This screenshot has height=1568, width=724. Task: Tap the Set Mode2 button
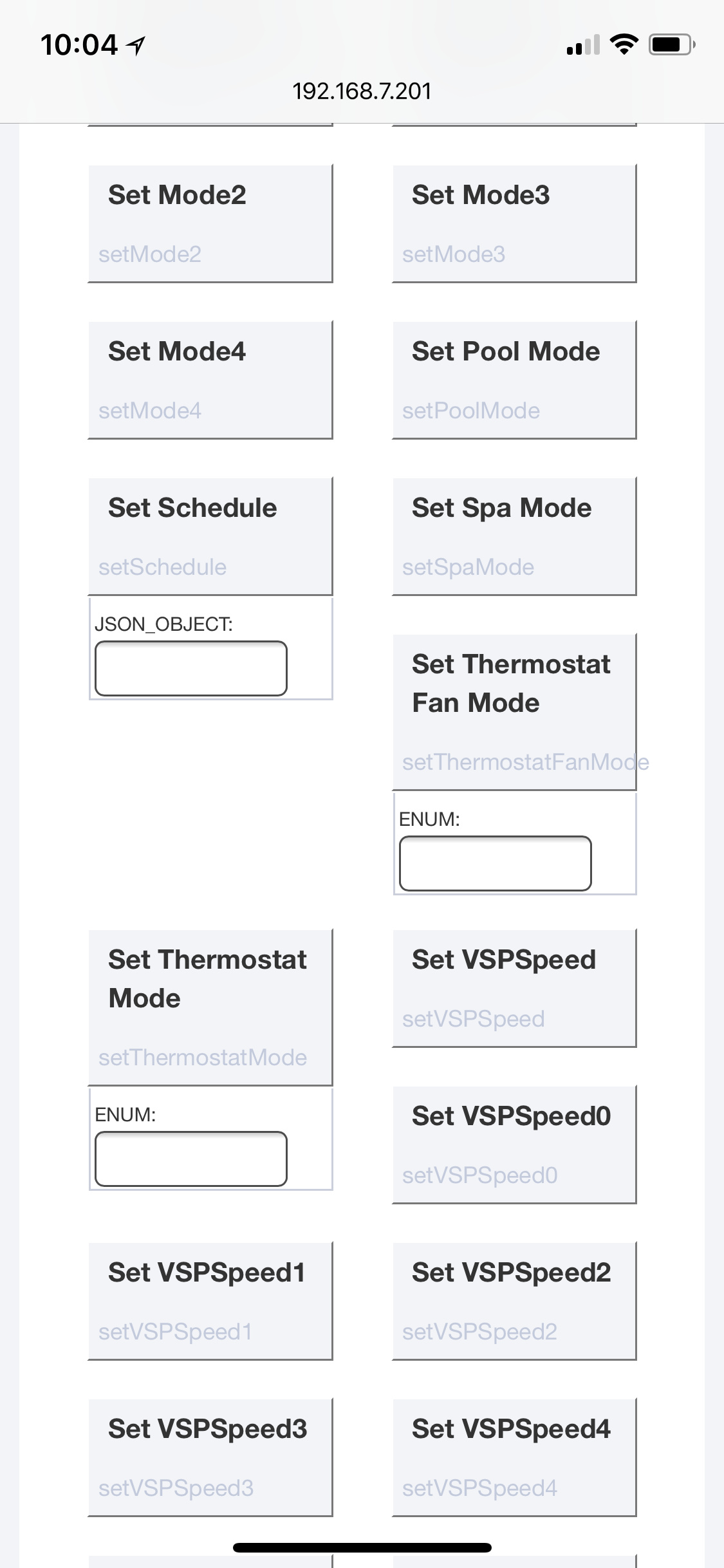210,223
